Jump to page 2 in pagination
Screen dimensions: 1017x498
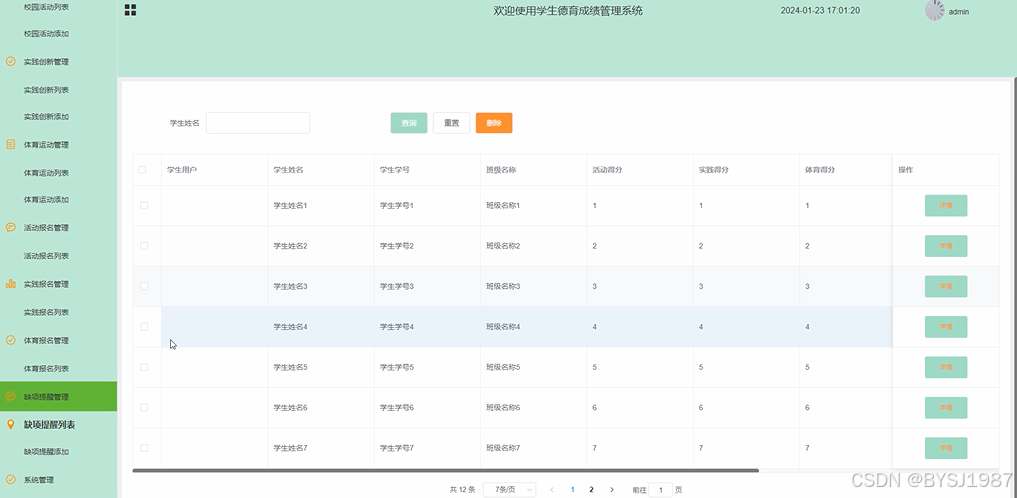tap(592, 490)
